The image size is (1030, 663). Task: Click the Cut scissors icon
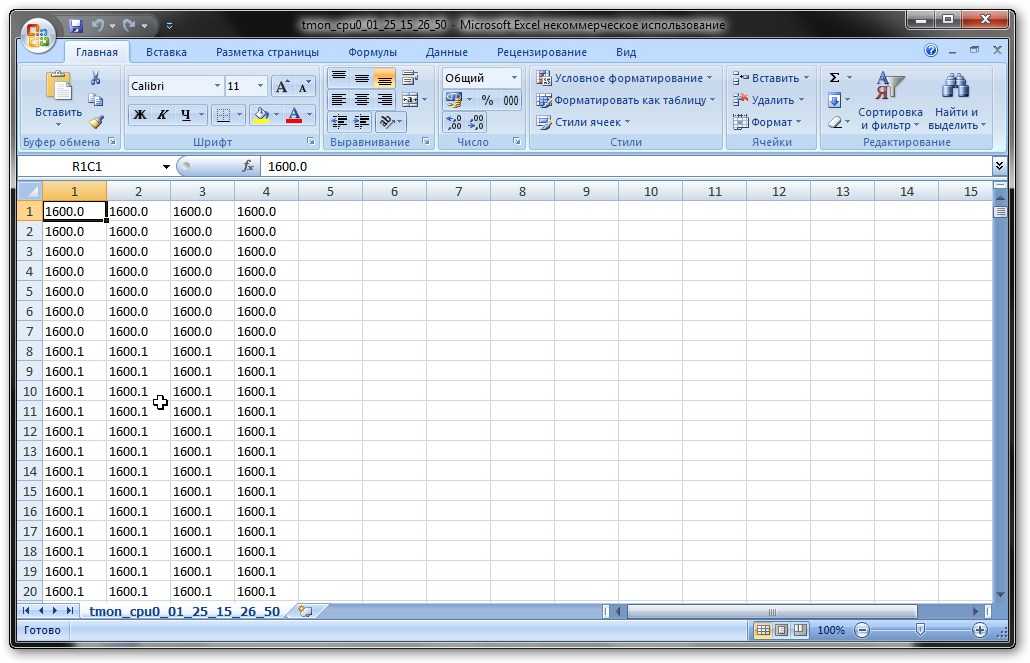96,78
